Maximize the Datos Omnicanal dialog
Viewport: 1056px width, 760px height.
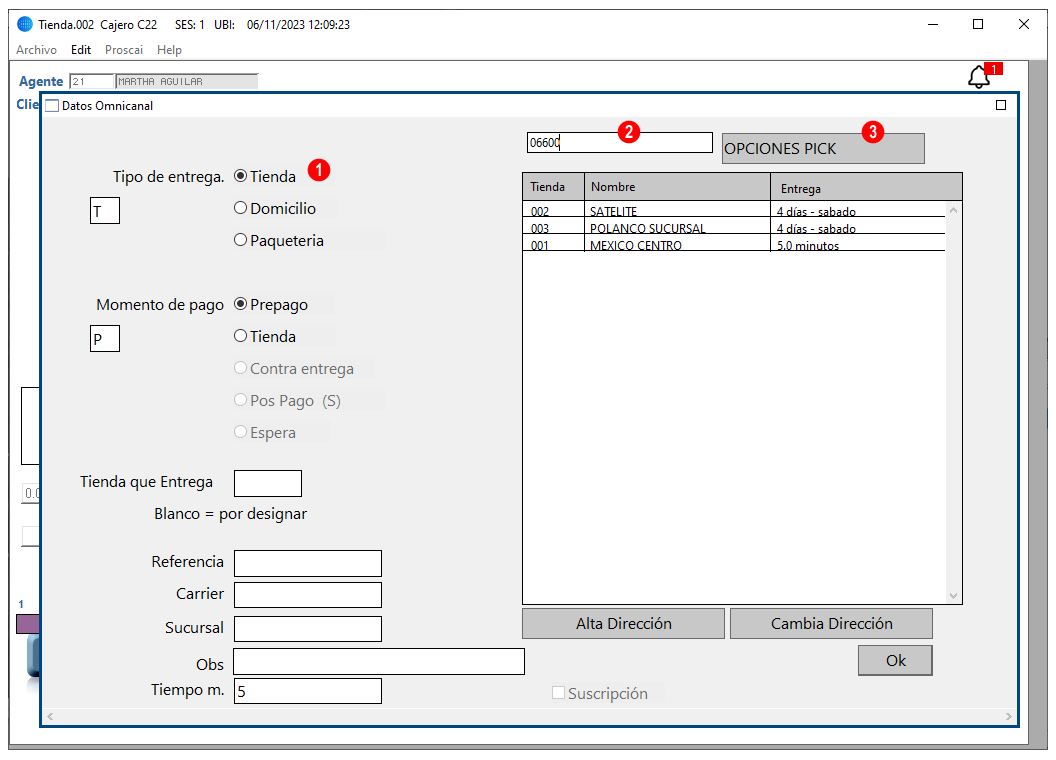click(1001, 105)
